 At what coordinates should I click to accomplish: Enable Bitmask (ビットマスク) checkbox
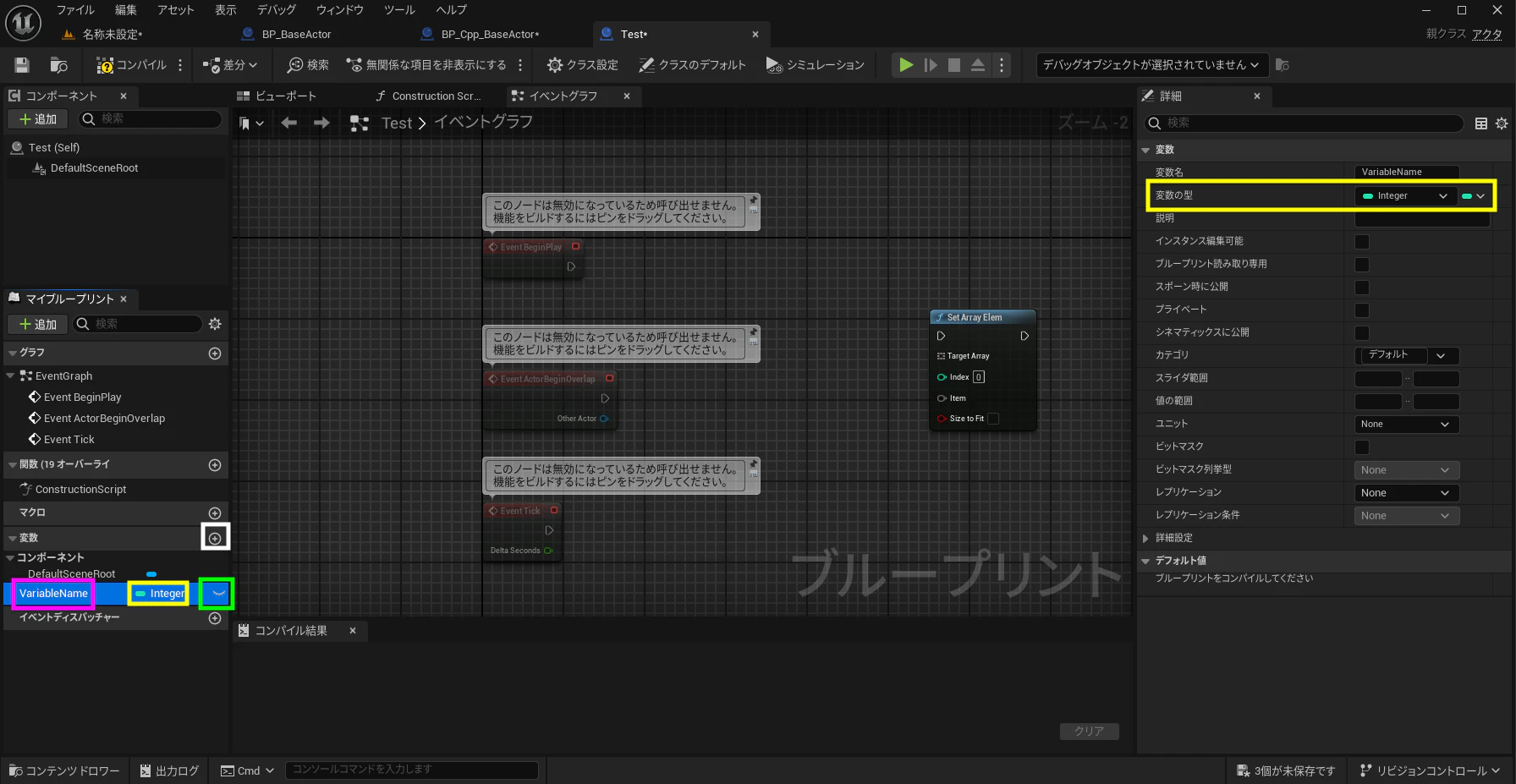click(1362, 447)
